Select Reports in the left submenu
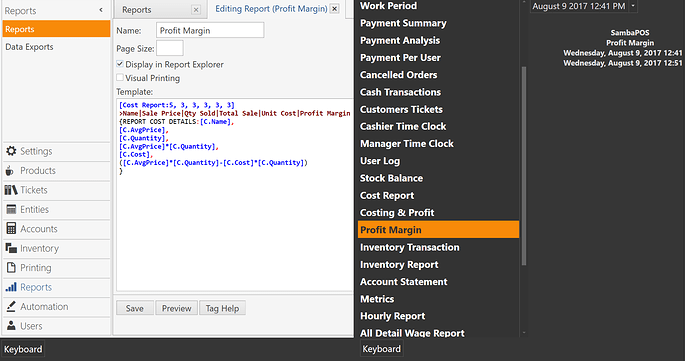 56,29
